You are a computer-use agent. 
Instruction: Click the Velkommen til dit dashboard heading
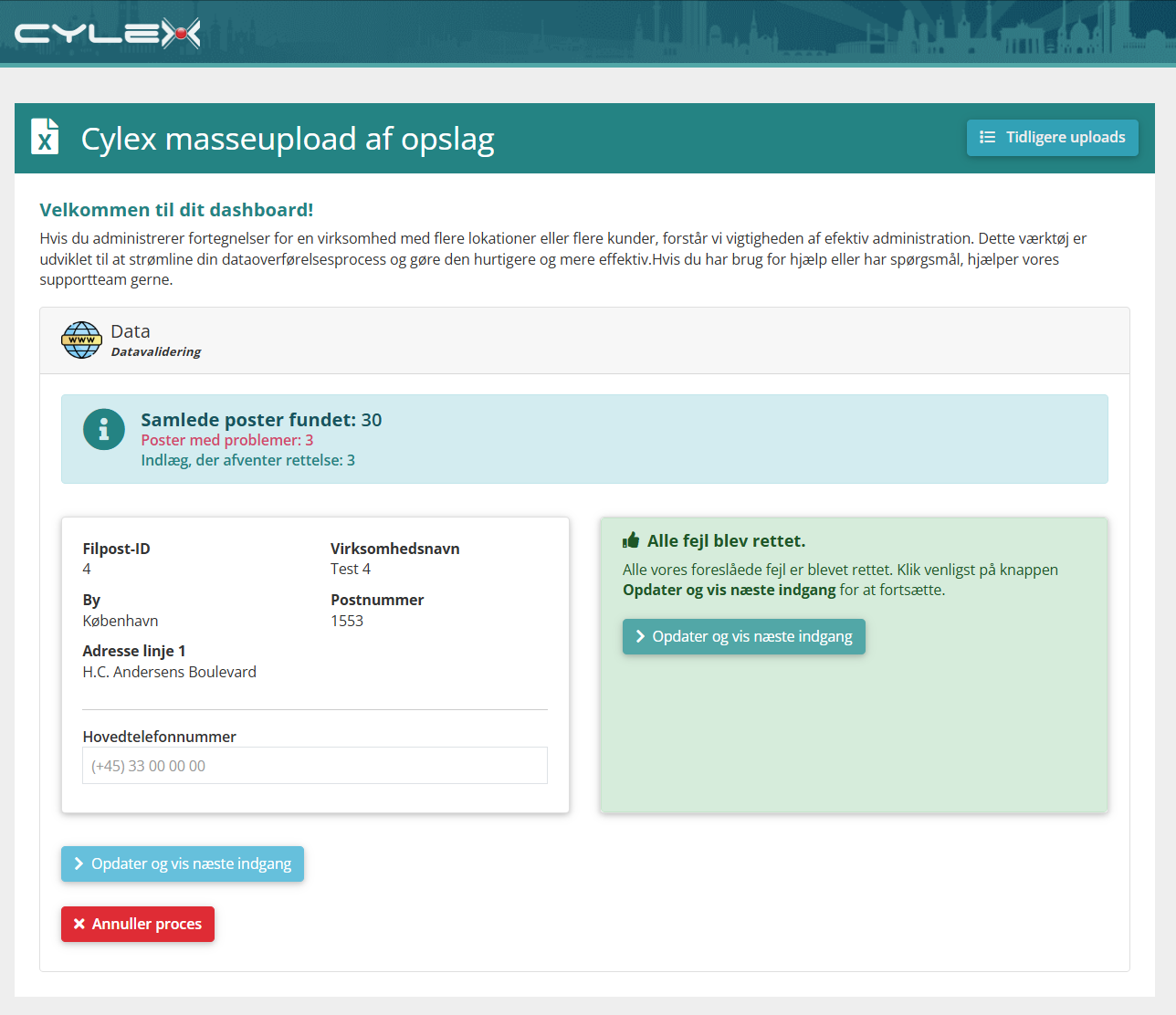point(176,210)
